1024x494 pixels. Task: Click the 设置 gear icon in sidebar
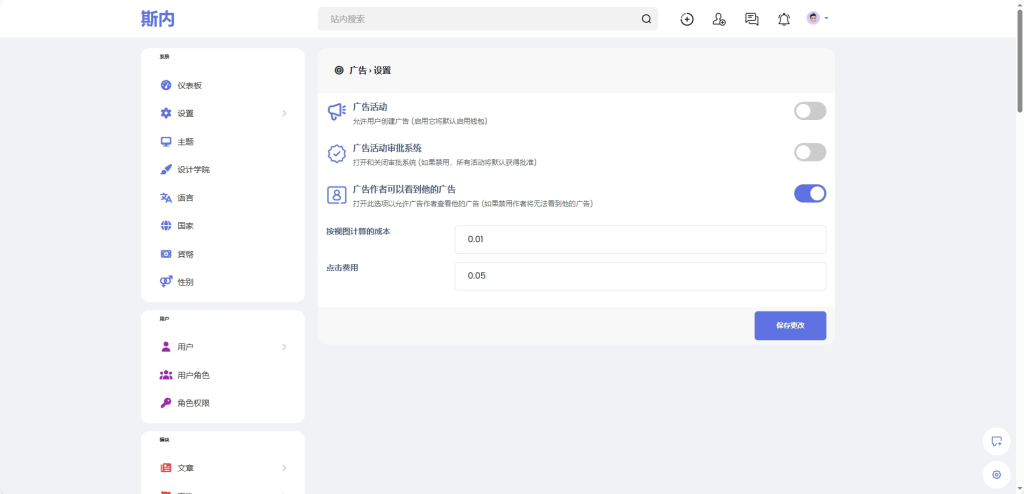tap(166, 113)
